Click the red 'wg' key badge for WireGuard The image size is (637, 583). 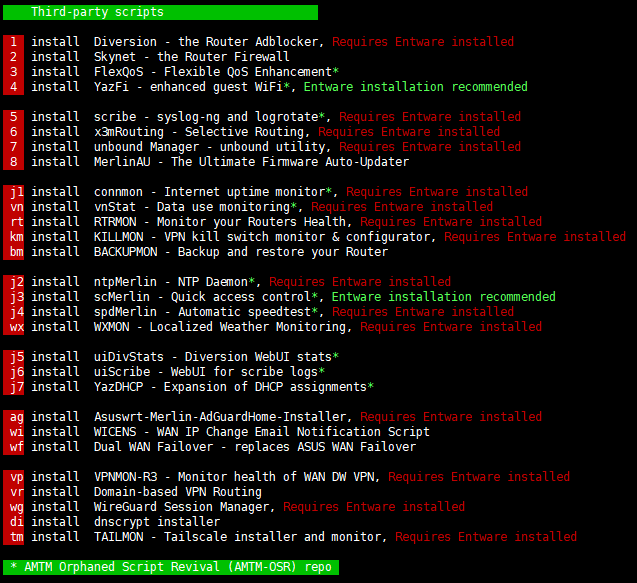pyautogui.click(x=16, y=507)
